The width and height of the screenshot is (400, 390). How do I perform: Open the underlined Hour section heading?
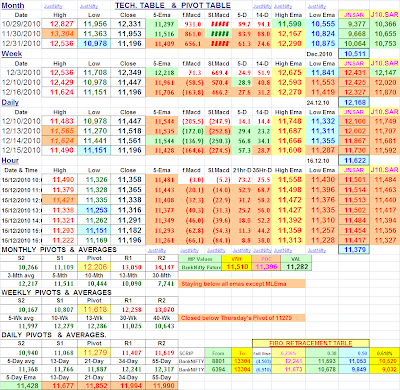tap(10, 161)
